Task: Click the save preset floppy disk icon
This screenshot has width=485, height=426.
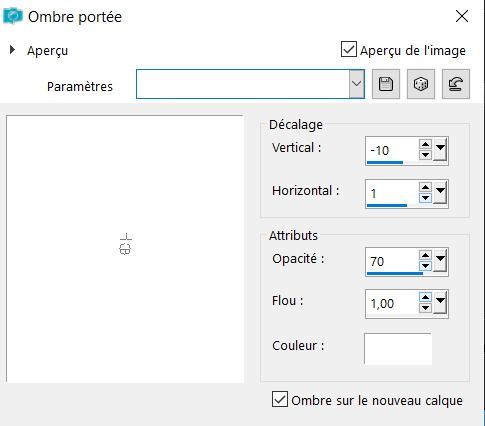Action: [386, 84]
